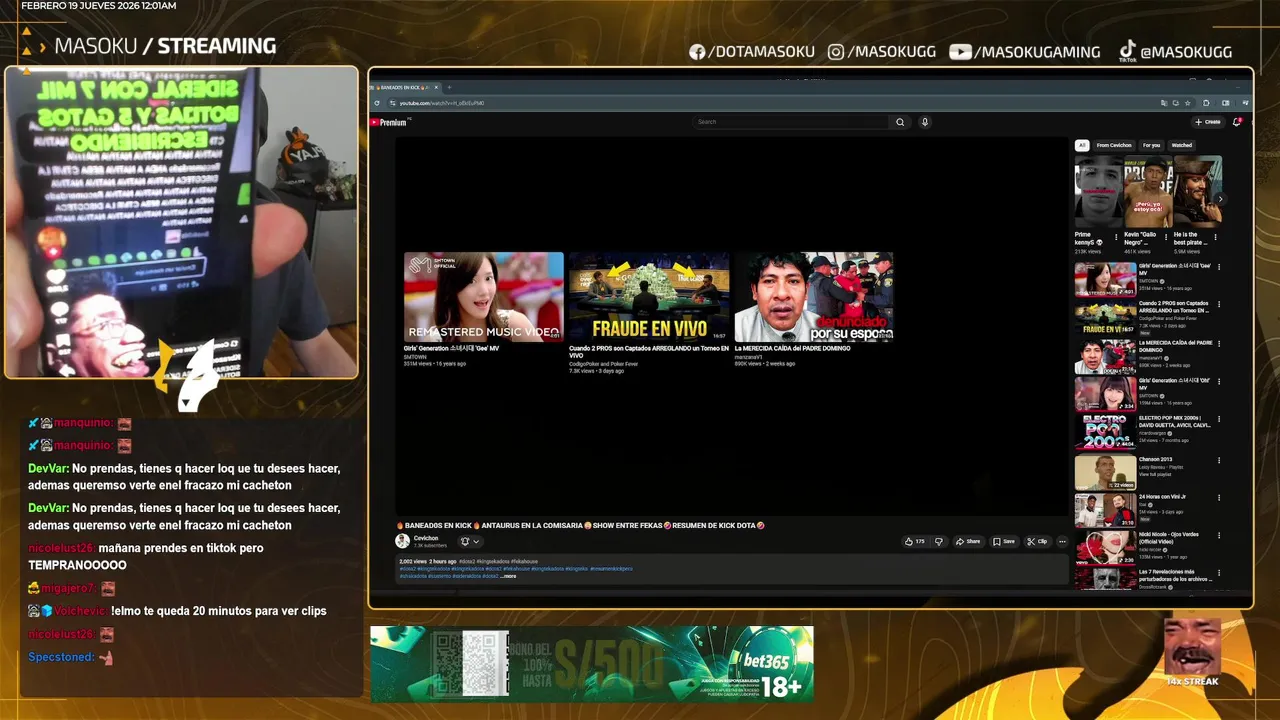Viewport: 1280px width, 720px height.
Task: Open options for La MERECIDA CAÍDA video
Action: pos(1219,344)
